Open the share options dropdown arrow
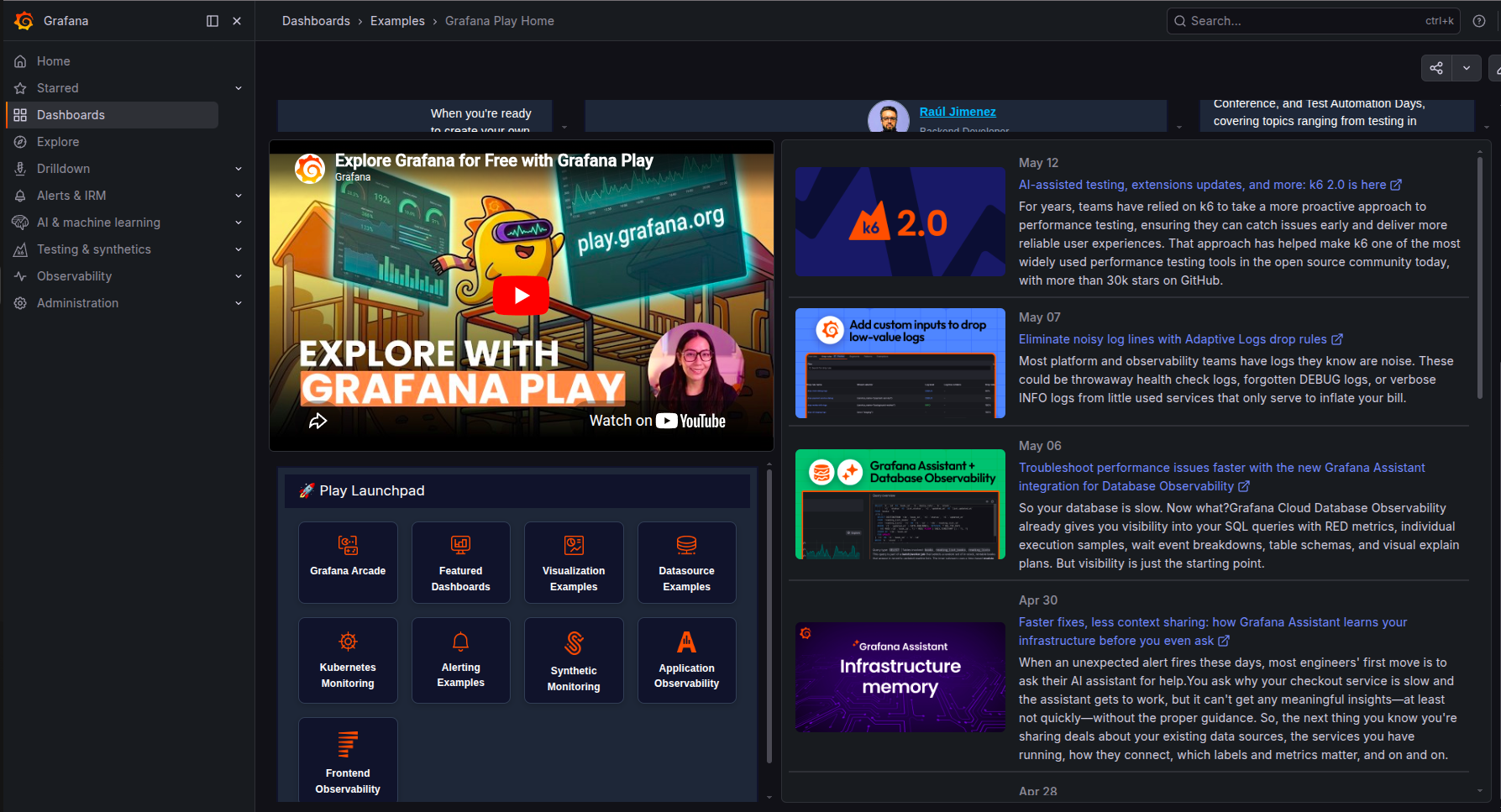 tap(1467, 68)
